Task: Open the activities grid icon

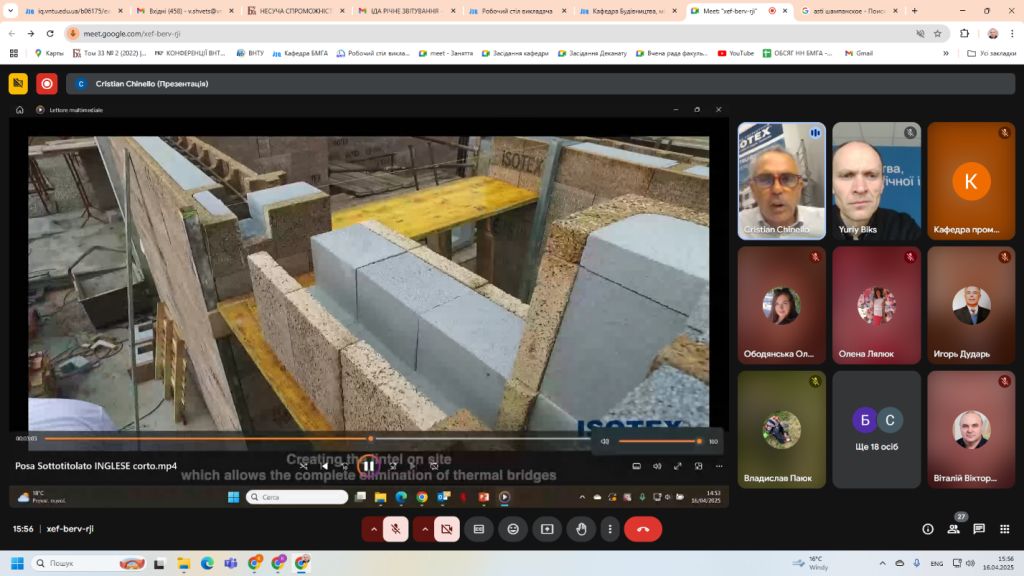Action: tap(1004, 529)
